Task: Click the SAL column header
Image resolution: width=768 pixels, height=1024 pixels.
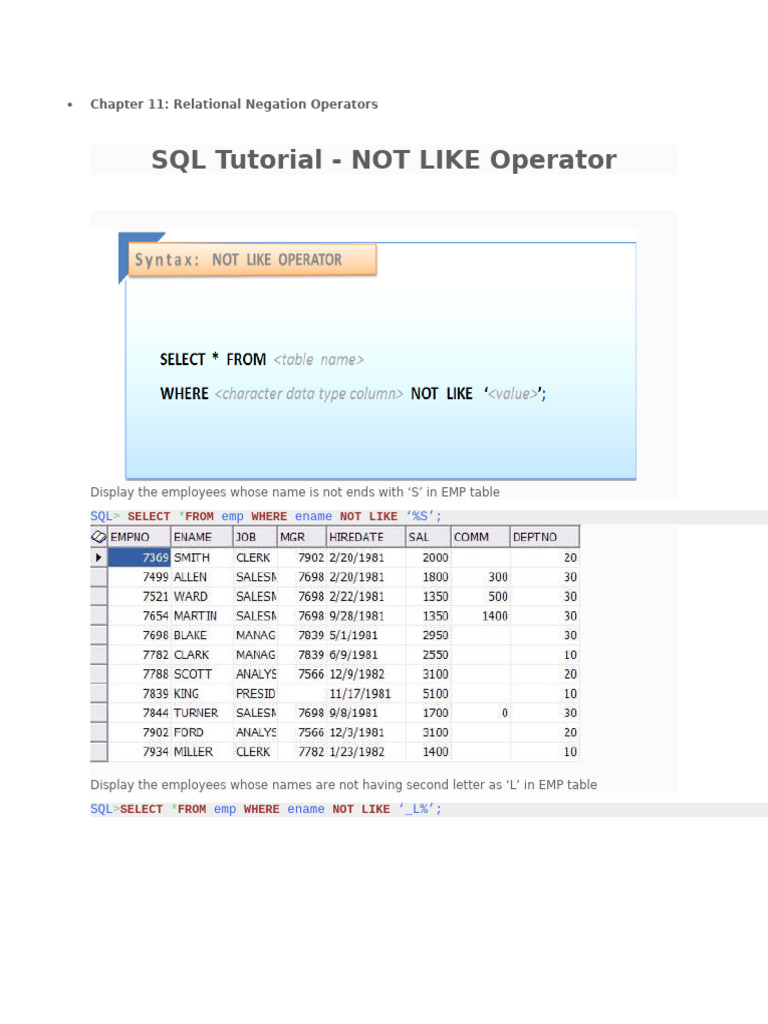Action: tap(428, 537)
